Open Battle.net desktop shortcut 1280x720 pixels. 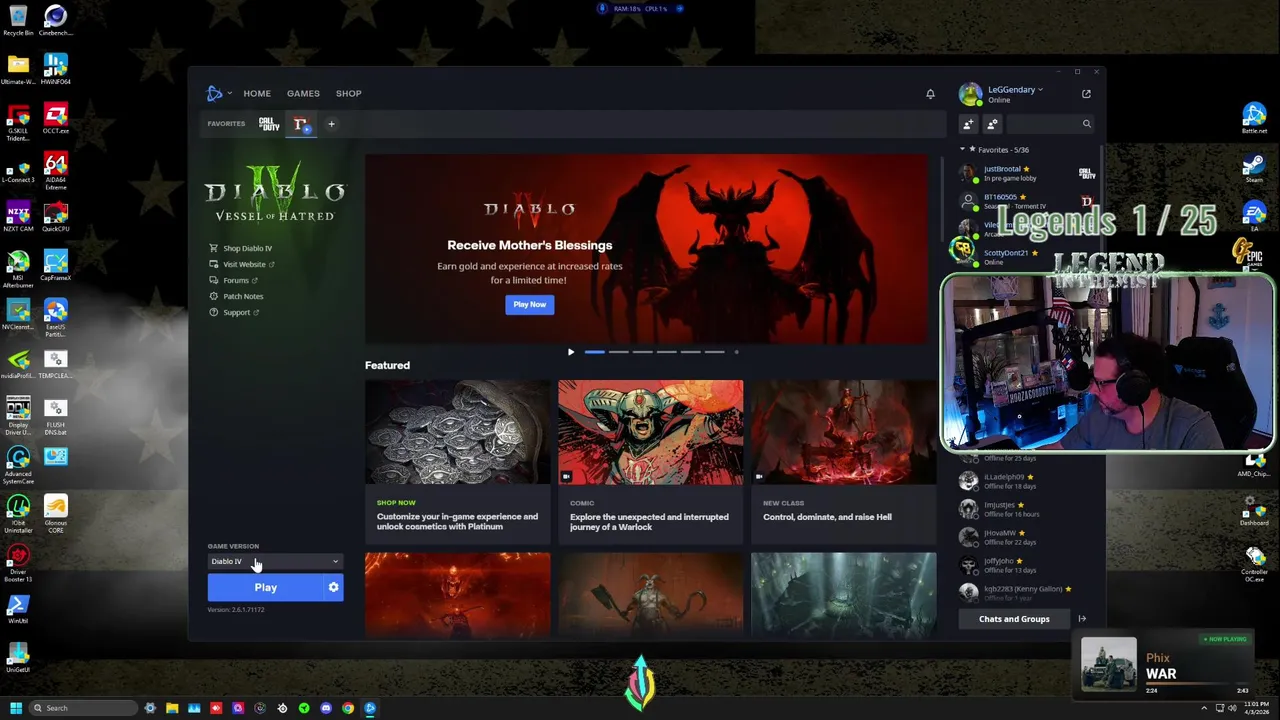(x=1254, y=117)
